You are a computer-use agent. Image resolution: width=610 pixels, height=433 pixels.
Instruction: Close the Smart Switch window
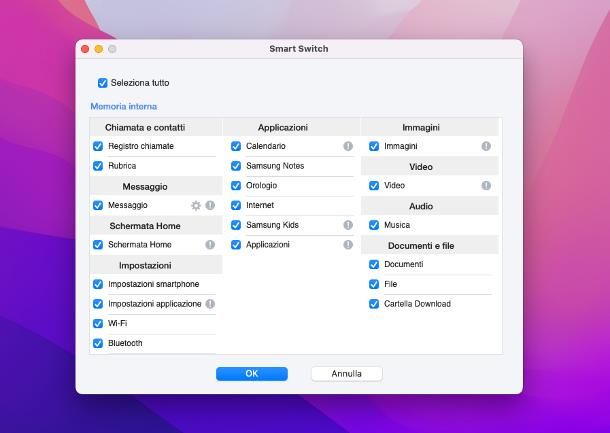(x=85, y=49)
